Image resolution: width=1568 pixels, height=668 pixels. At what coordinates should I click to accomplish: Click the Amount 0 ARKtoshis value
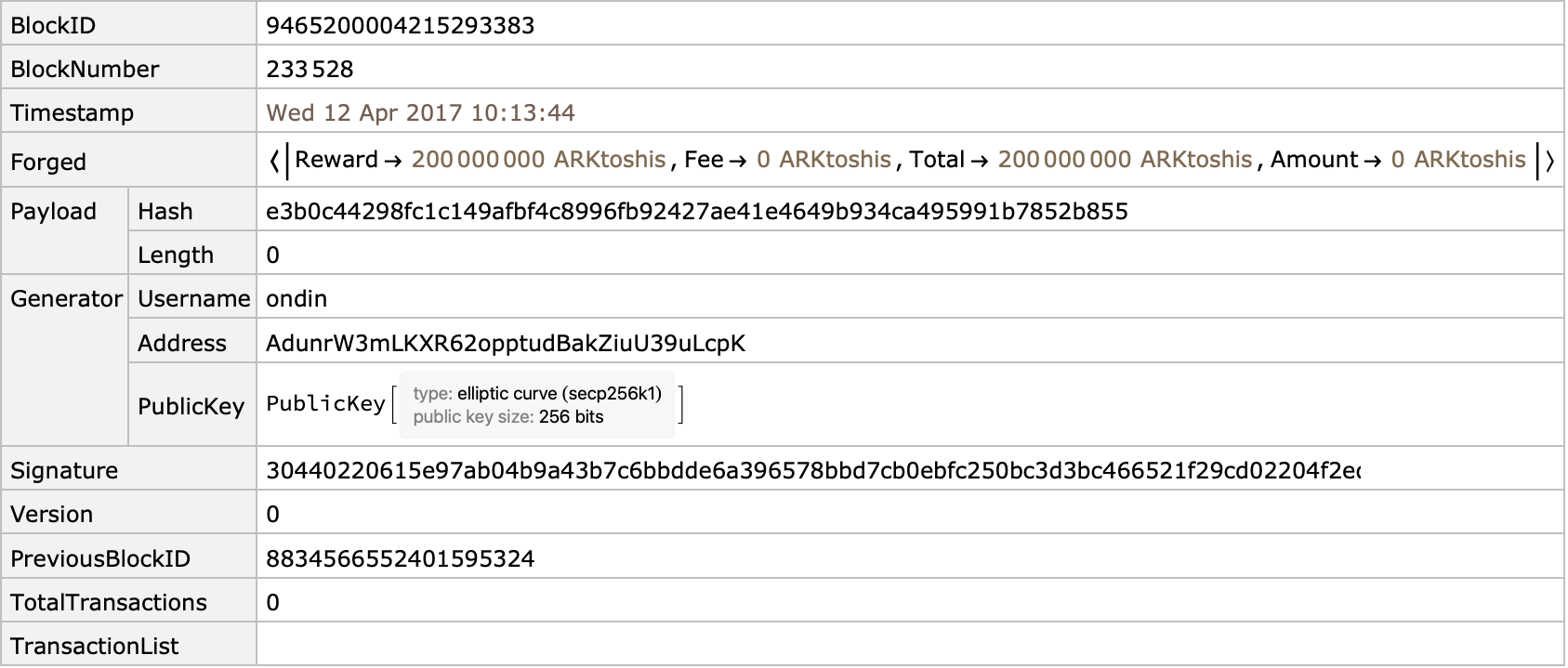[x=1458, y=160]
